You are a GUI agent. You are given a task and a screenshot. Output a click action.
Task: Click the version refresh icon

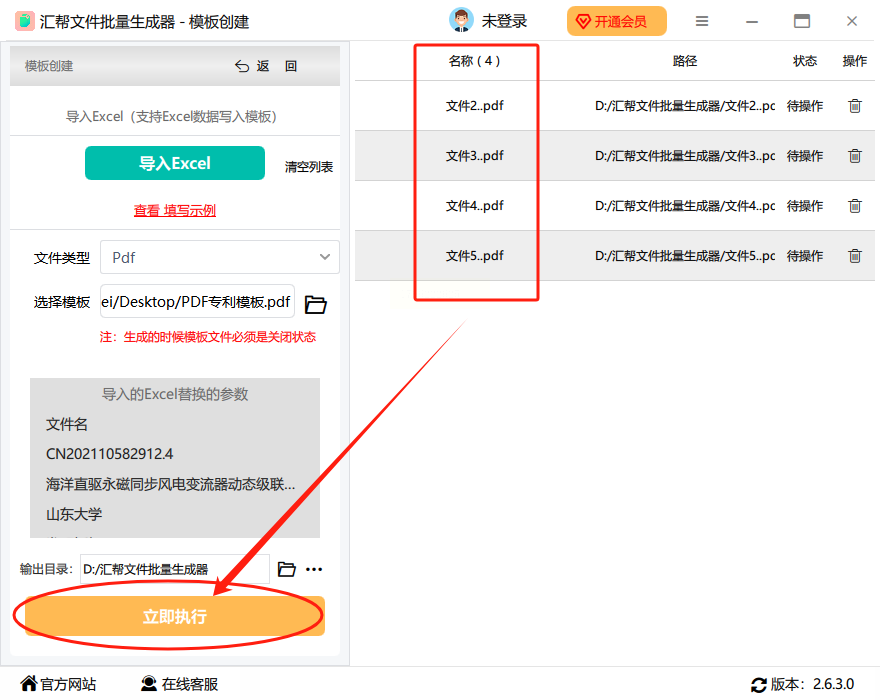click(x=759, y=684)
